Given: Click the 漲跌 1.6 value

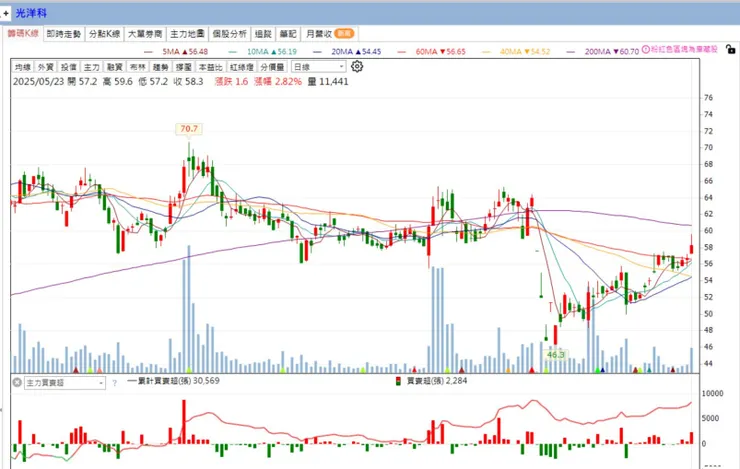Looking at the screenshot, I should tap(231, 82).
